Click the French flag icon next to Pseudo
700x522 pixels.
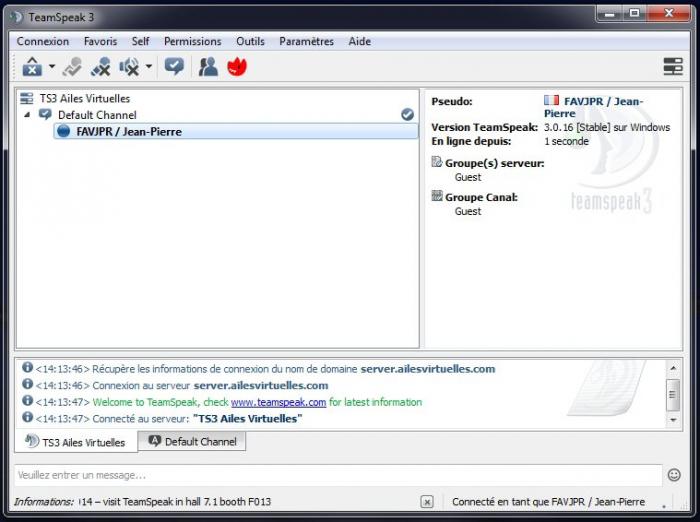(x=551, y=100)
